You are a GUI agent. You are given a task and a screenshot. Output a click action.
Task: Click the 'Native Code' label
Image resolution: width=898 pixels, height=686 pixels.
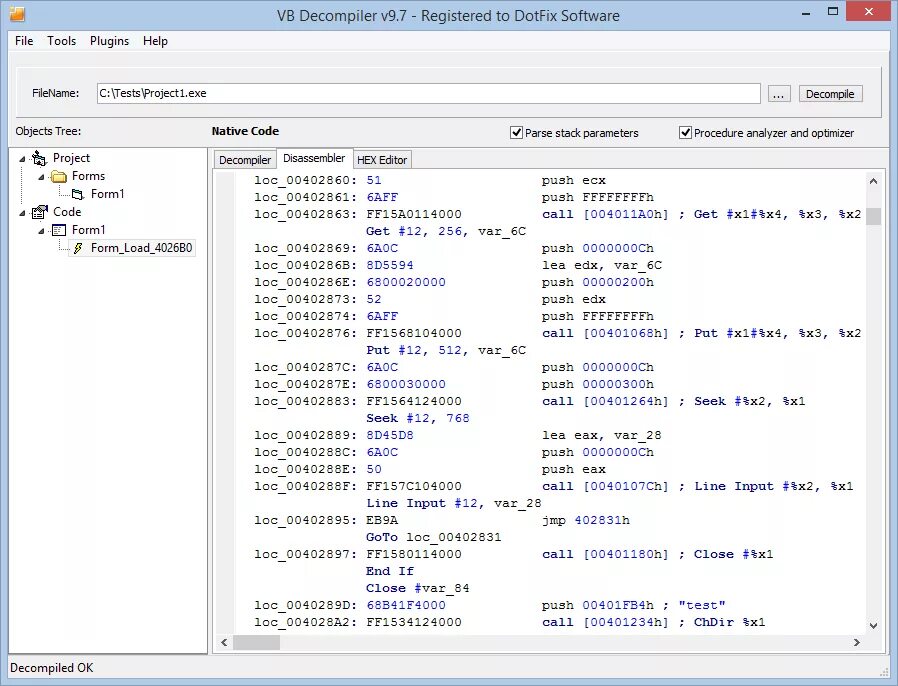click(x=245, y=131)
